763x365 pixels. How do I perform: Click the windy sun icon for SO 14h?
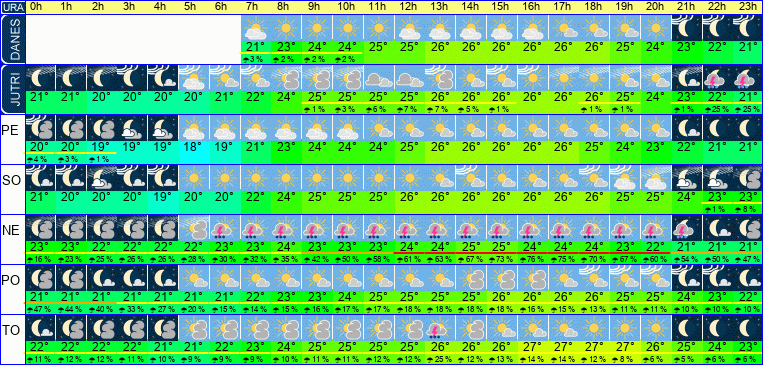pyautogui.click(x=471, y=178)
